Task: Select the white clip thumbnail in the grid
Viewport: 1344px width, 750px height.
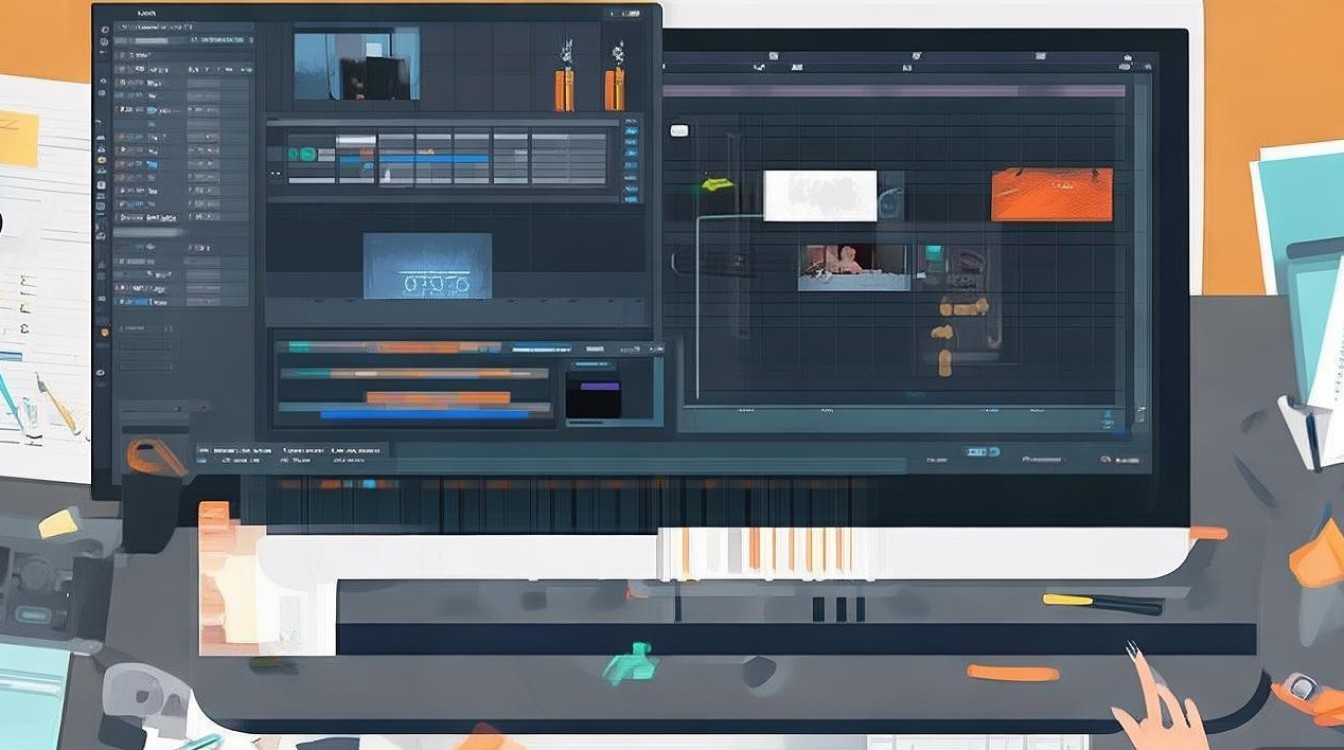Action: 820,196
